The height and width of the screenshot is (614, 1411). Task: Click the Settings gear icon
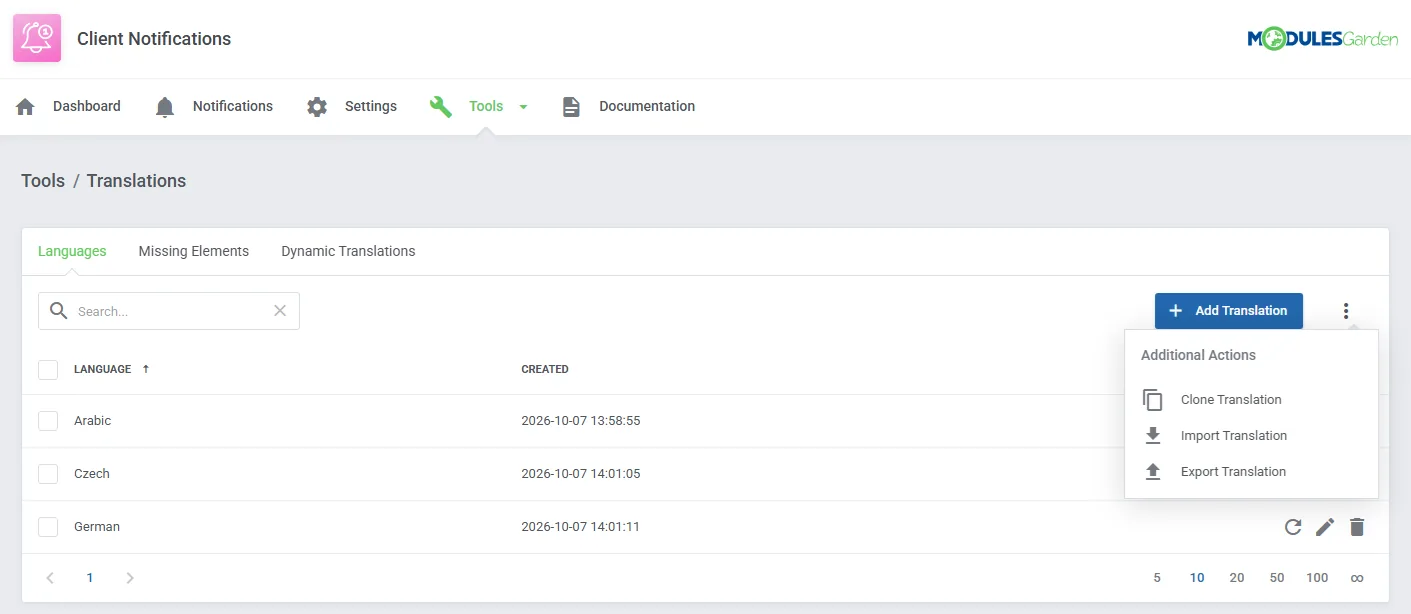pyautogui.click(x=317, y=107)
